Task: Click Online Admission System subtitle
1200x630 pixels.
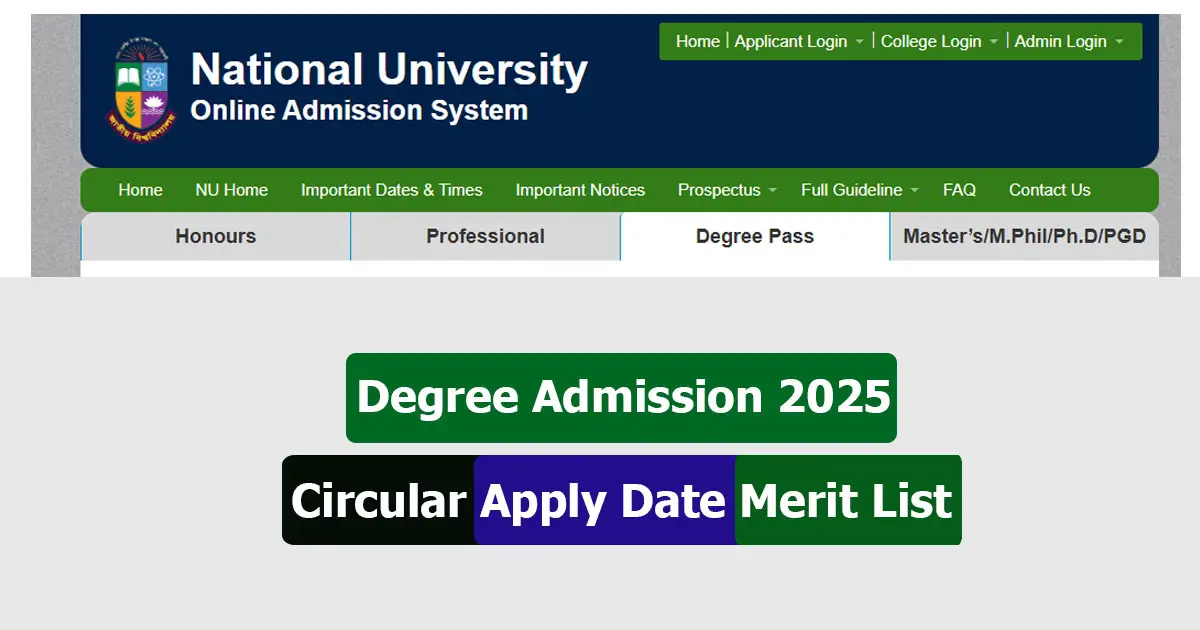Action: tap(359, 110)
